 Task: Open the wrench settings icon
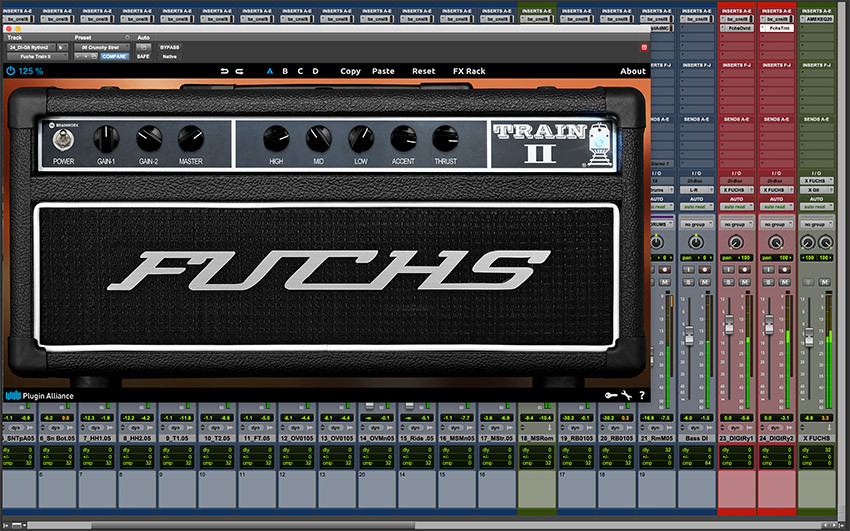coord(626,396)
